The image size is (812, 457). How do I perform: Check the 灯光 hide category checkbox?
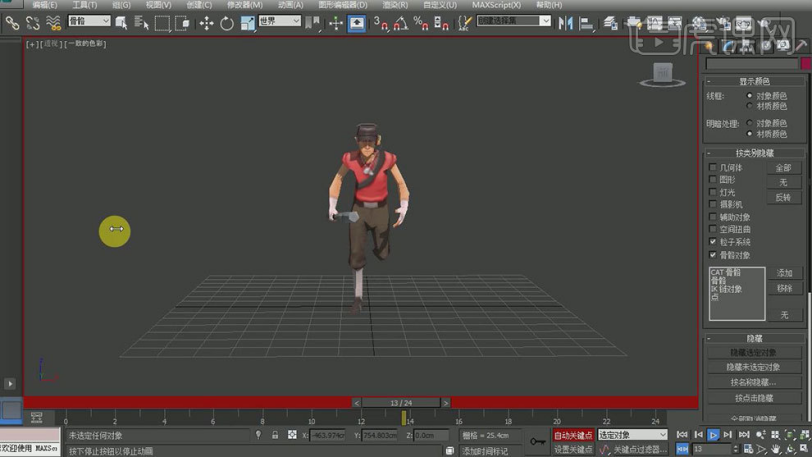[x=713, y=192]
